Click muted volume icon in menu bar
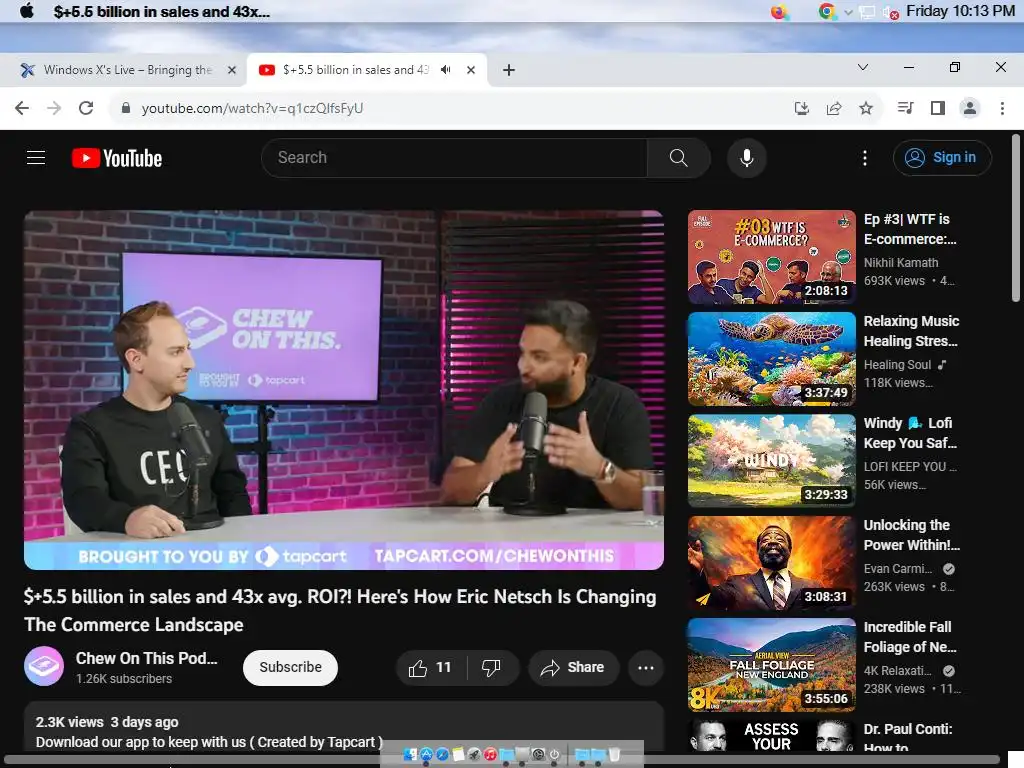This screenshot has width=1024, height=768. click(890, 12)
